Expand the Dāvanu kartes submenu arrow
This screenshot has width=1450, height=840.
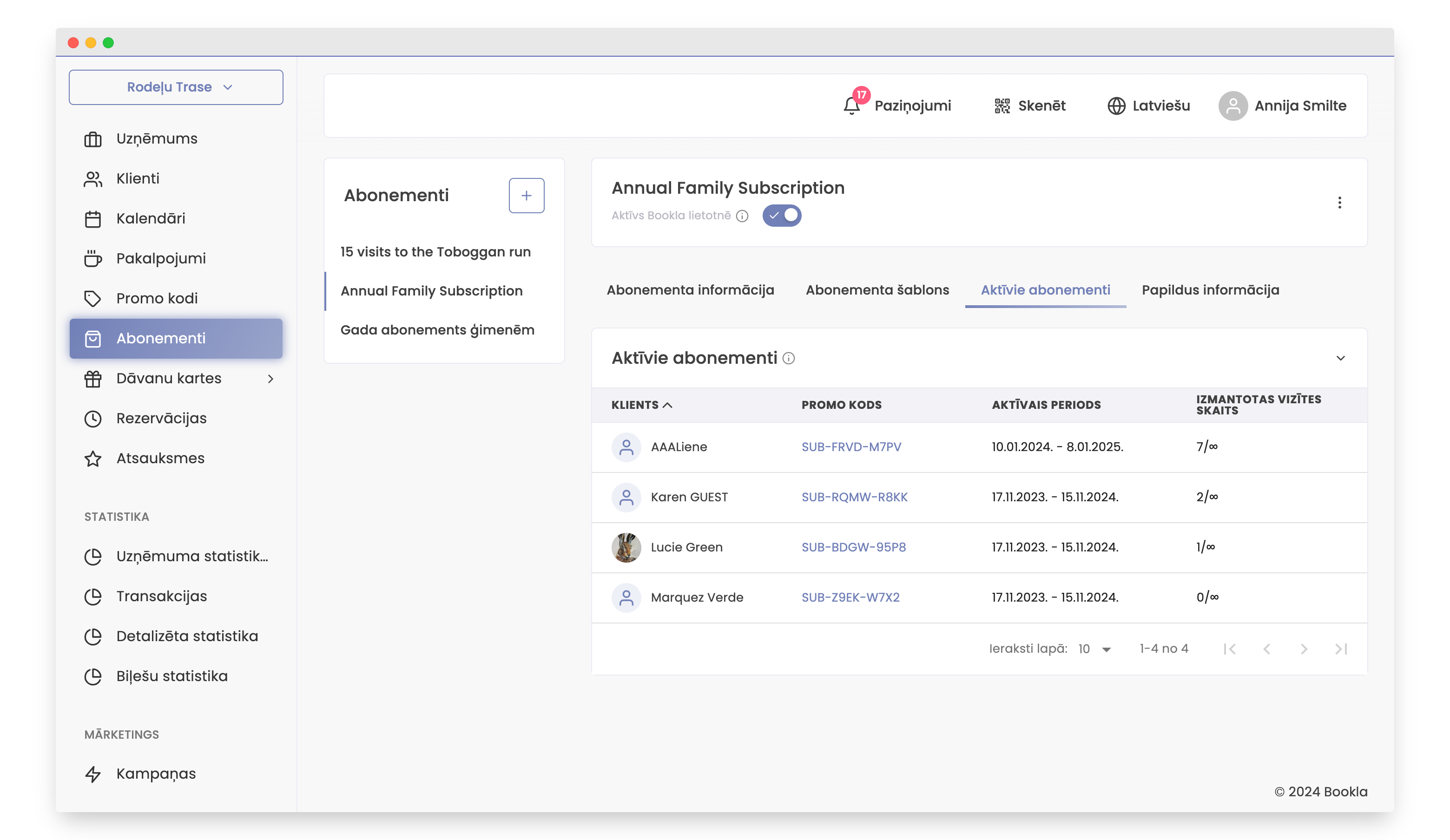(x=270, y=379)
